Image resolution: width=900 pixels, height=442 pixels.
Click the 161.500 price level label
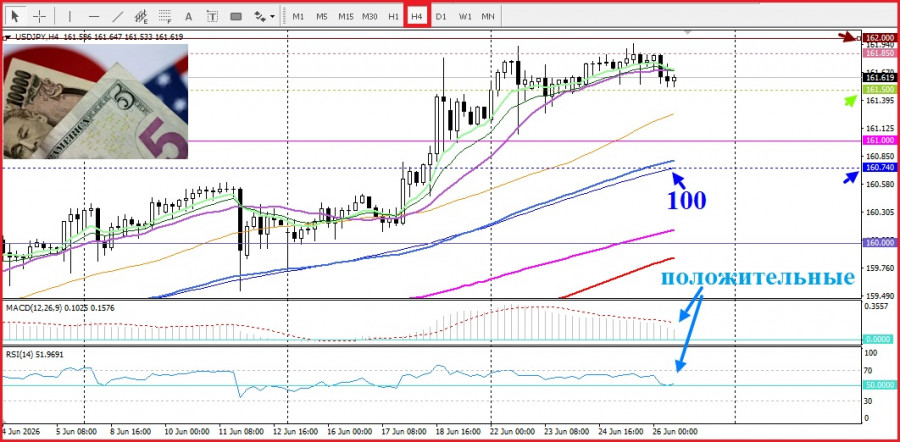879,90
